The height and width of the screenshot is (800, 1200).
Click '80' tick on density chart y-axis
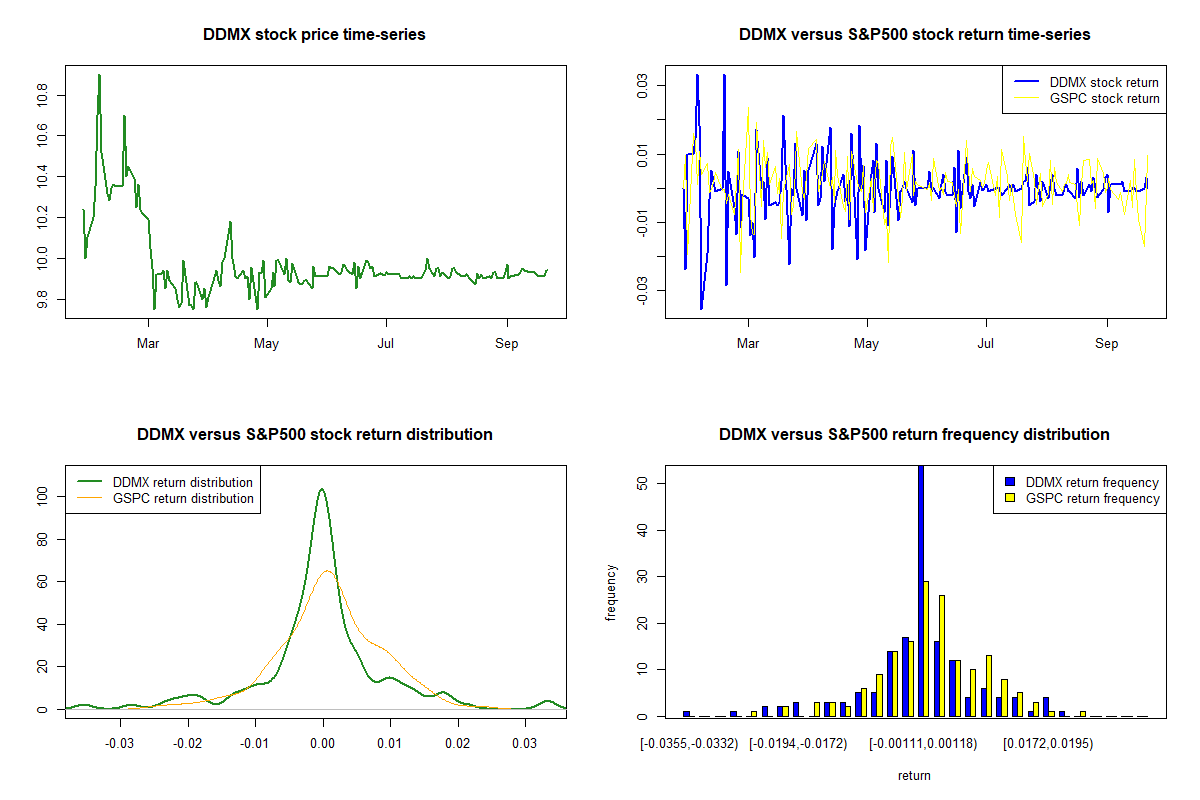click(x=42, y=539)
